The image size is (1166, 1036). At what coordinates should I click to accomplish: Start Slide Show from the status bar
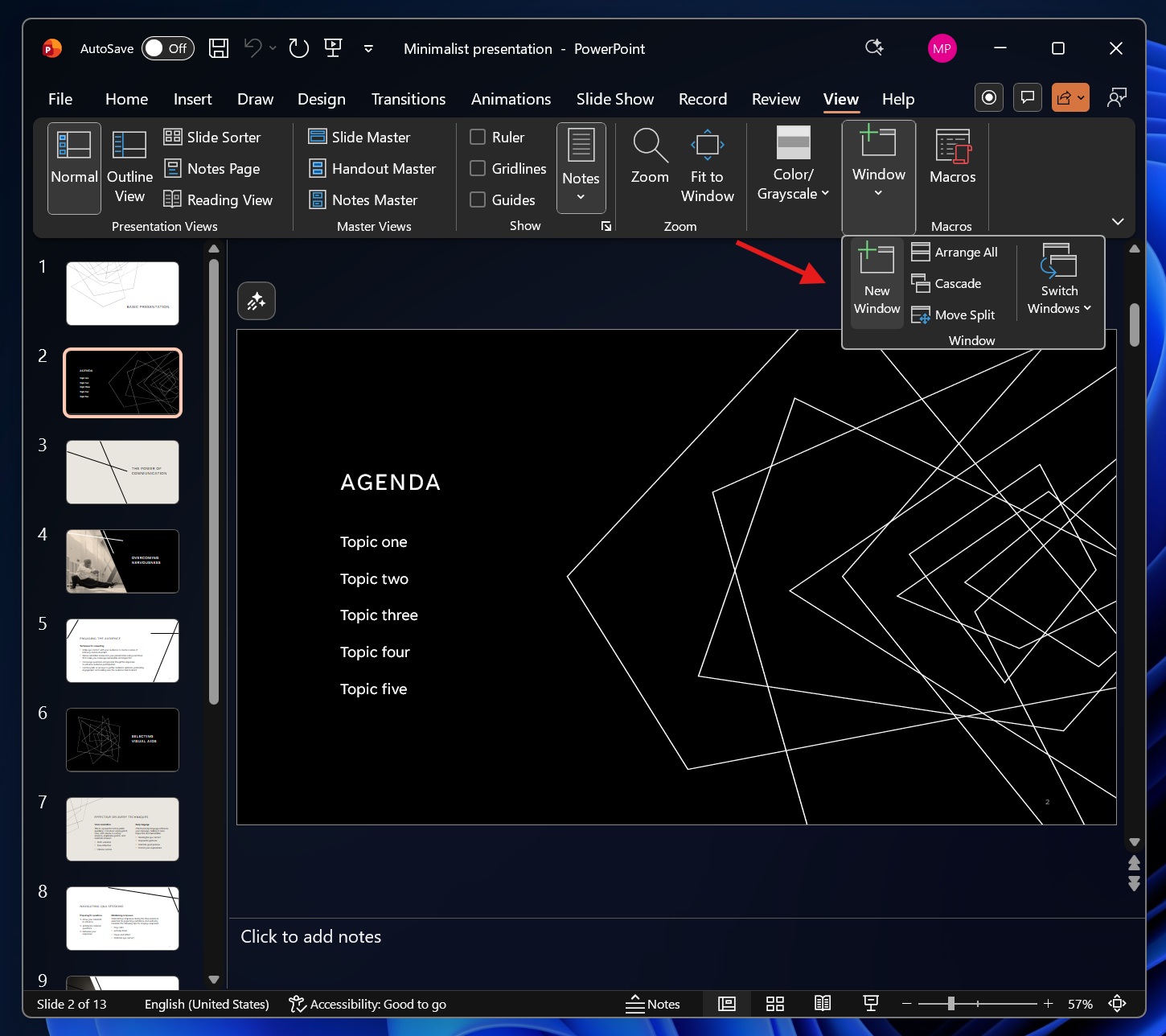[871, 1003]
